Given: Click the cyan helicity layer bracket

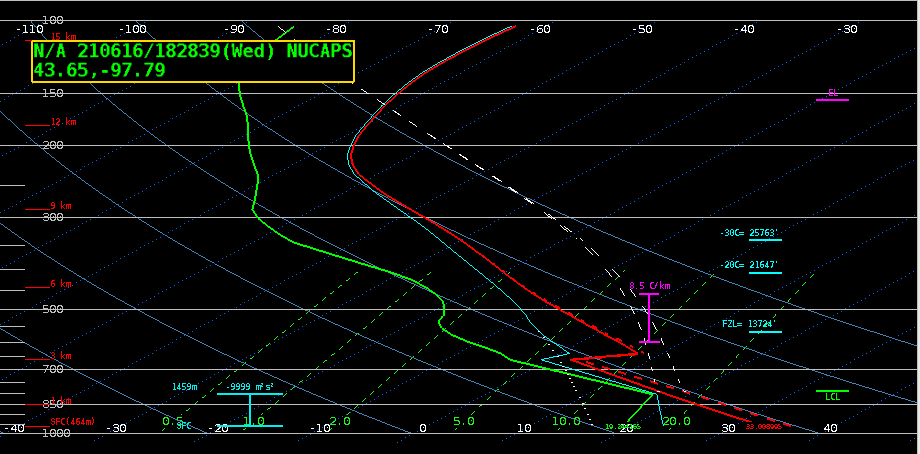Looking at the screenshot, I should [250, 409].
